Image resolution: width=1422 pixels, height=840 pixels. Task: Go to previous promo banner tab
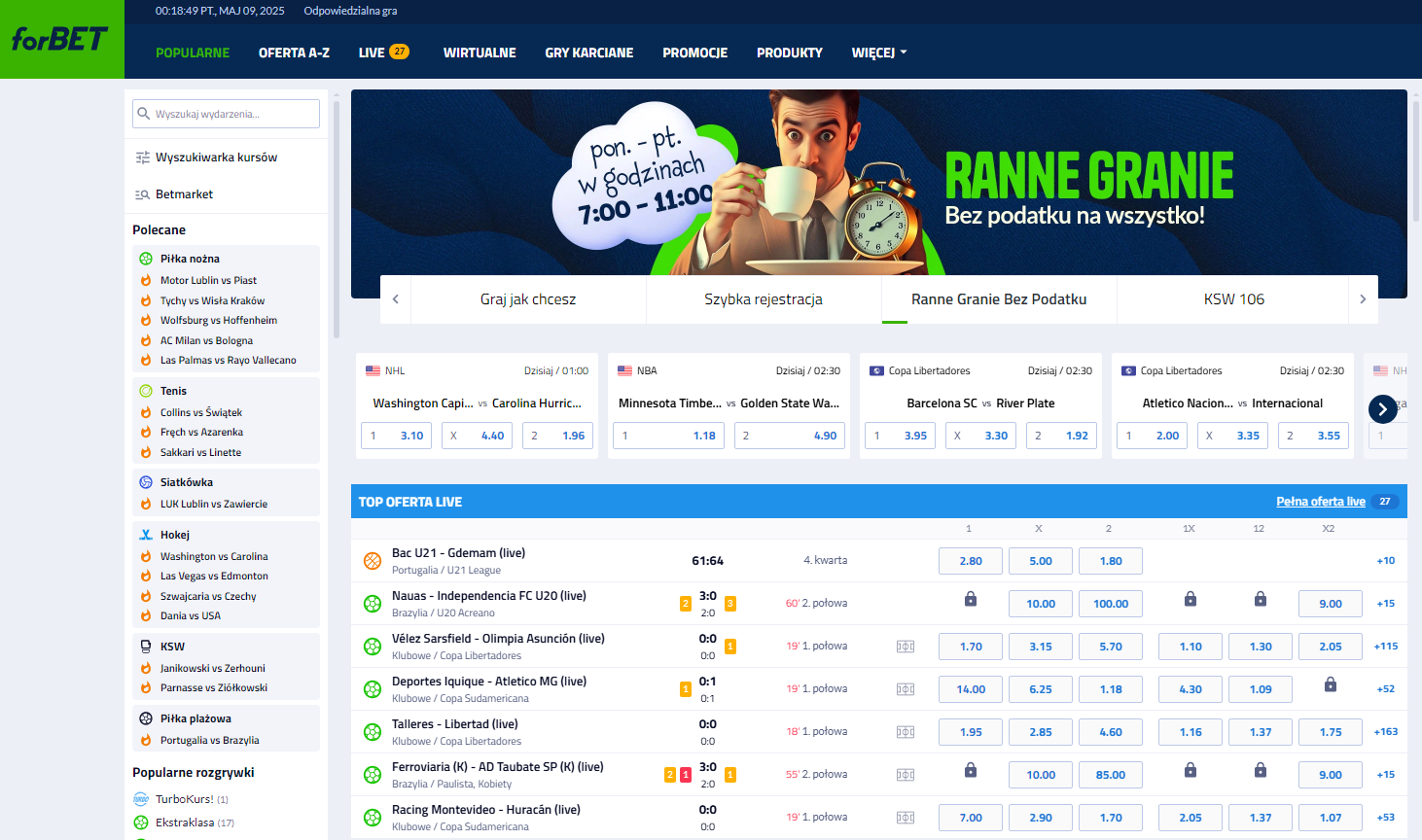pos(396,299)
